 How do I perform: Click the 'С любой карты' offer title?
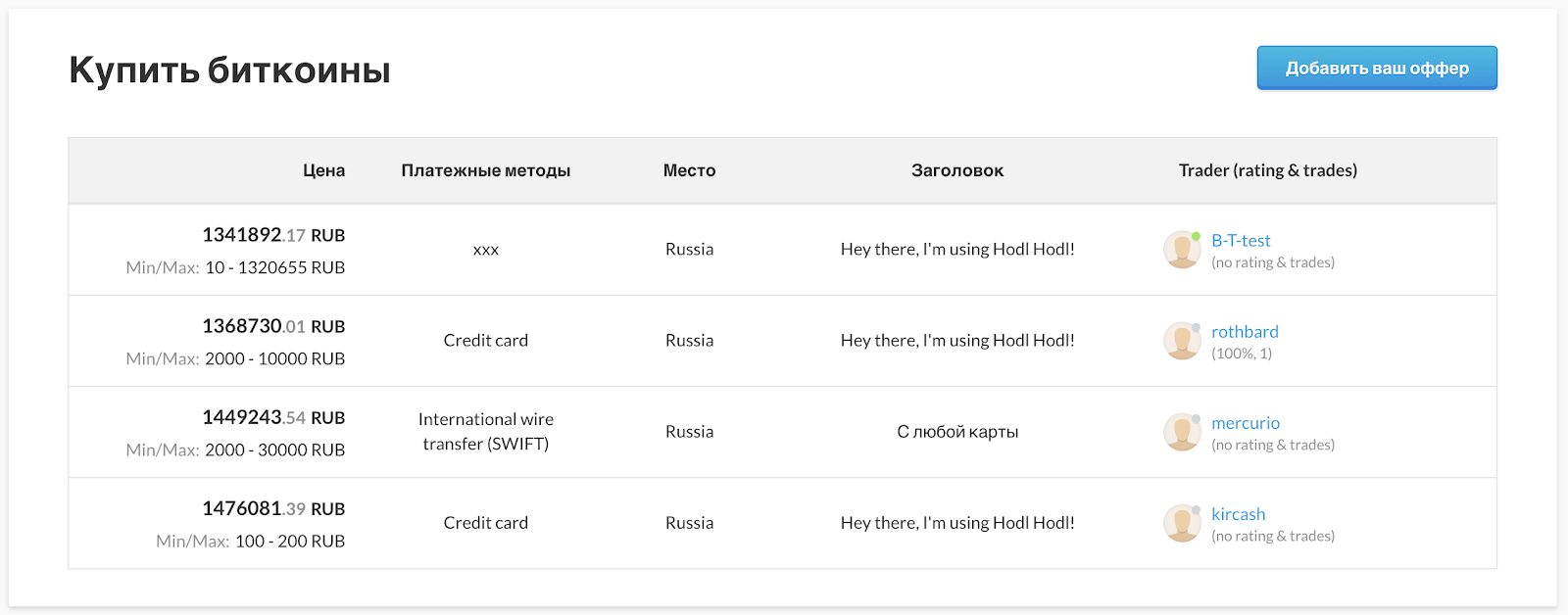(956, 432)
